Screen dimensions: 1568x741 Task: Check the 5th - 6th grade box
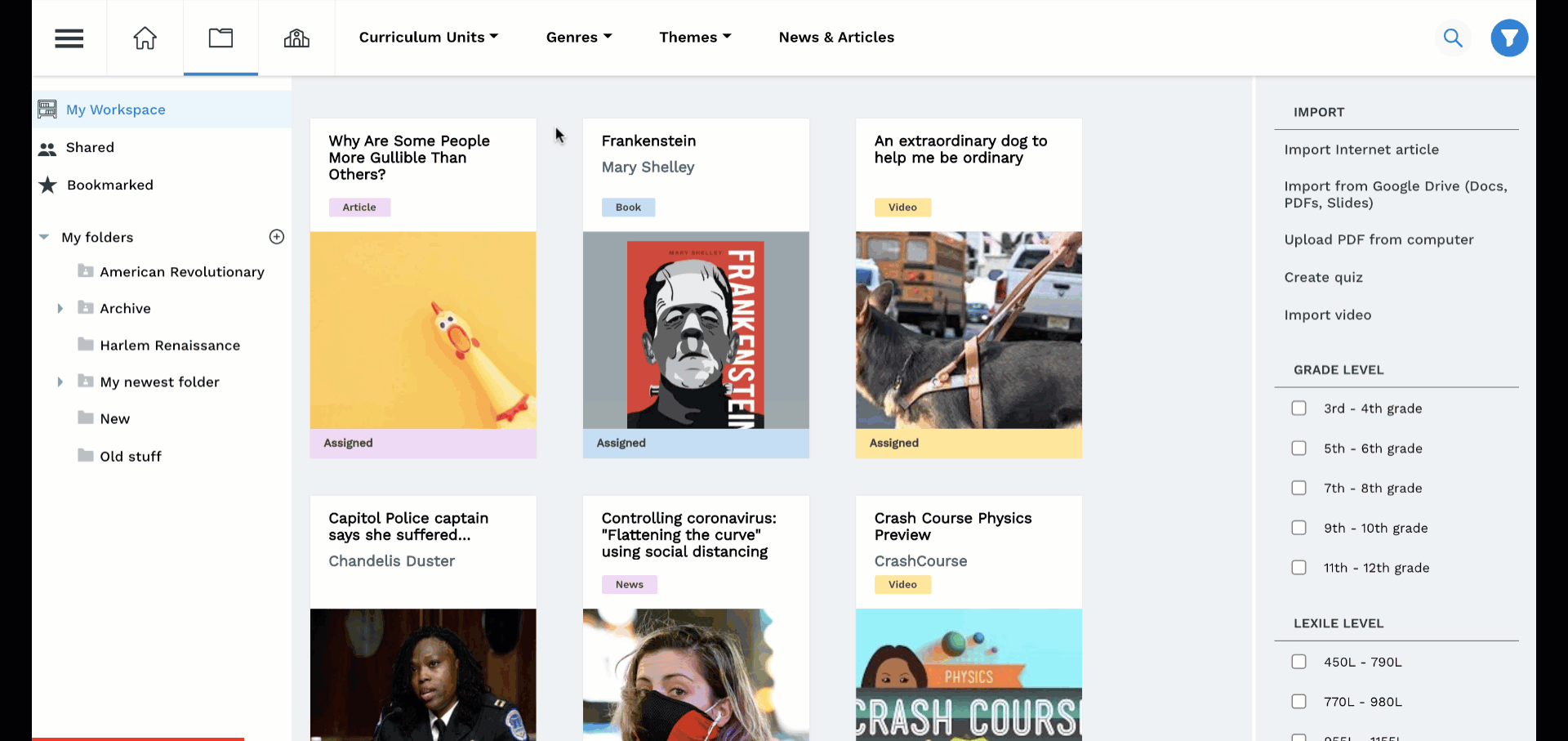[x=1298, y=448]
